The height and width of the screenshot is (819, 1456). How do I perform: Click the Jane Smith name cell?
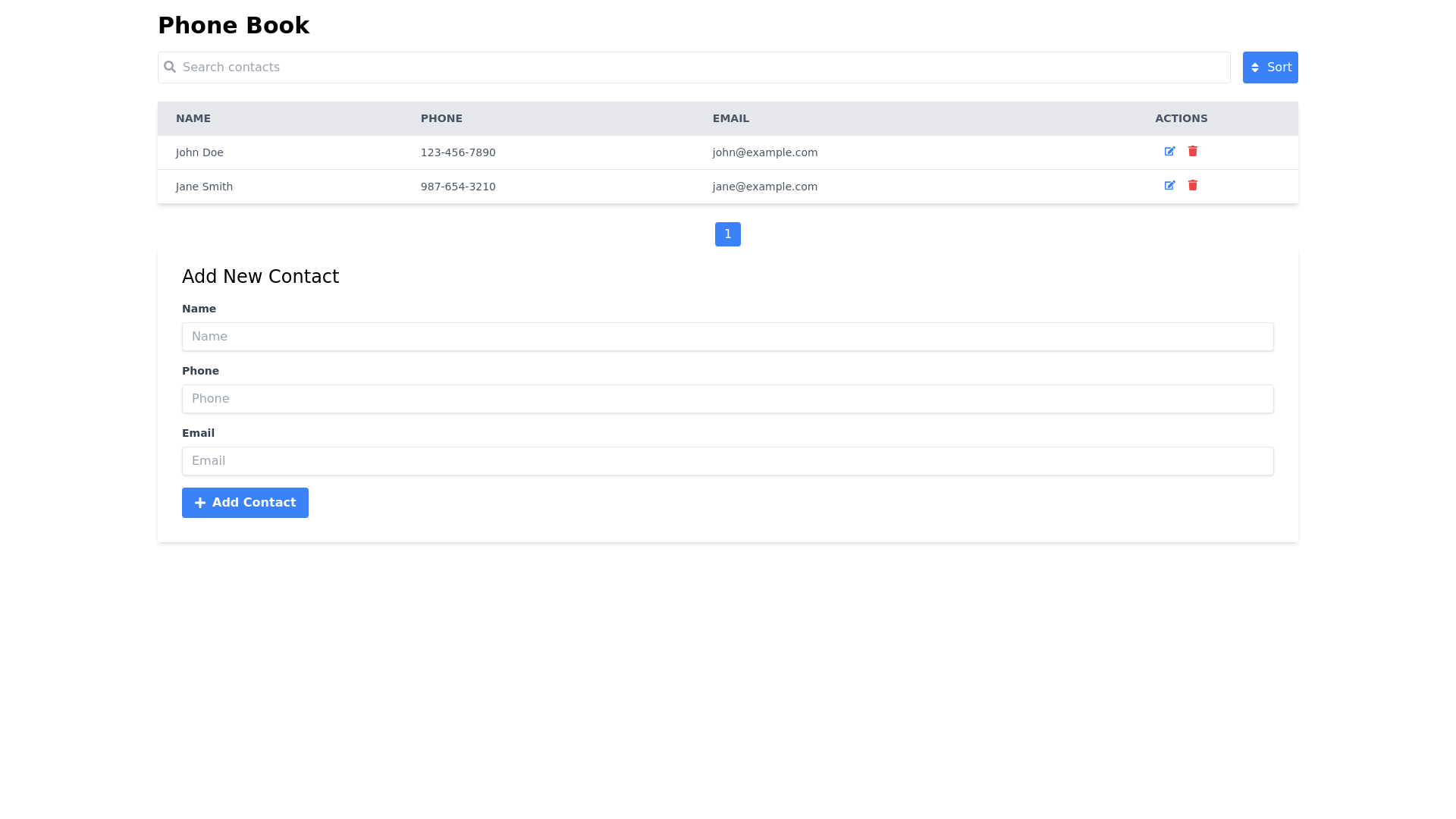[x=204, y=187]
